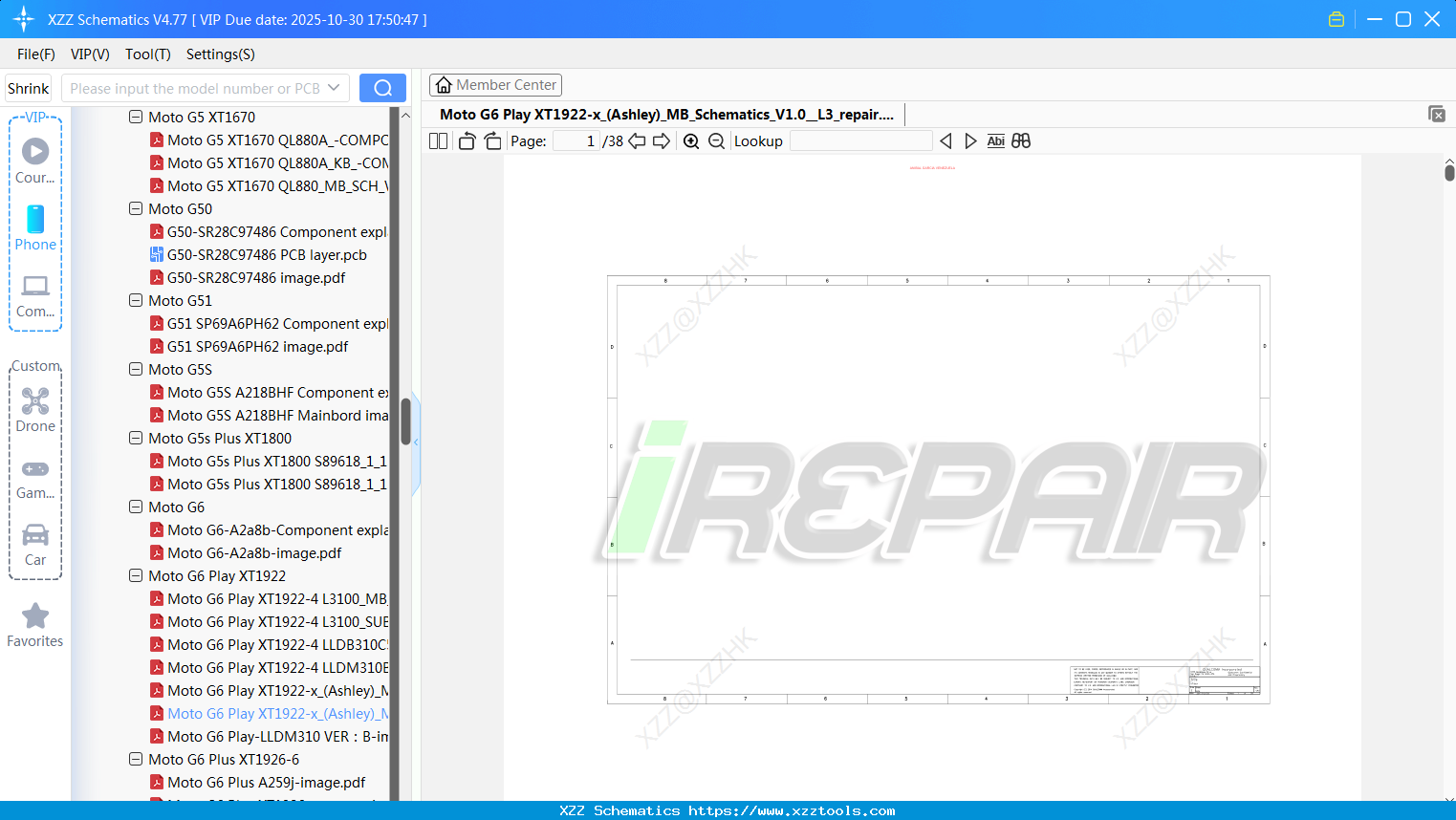The image size is (1456, 820).
Task: Select the Drone category in sidebar
Action: pyautogui.click(x=35, y=408)
